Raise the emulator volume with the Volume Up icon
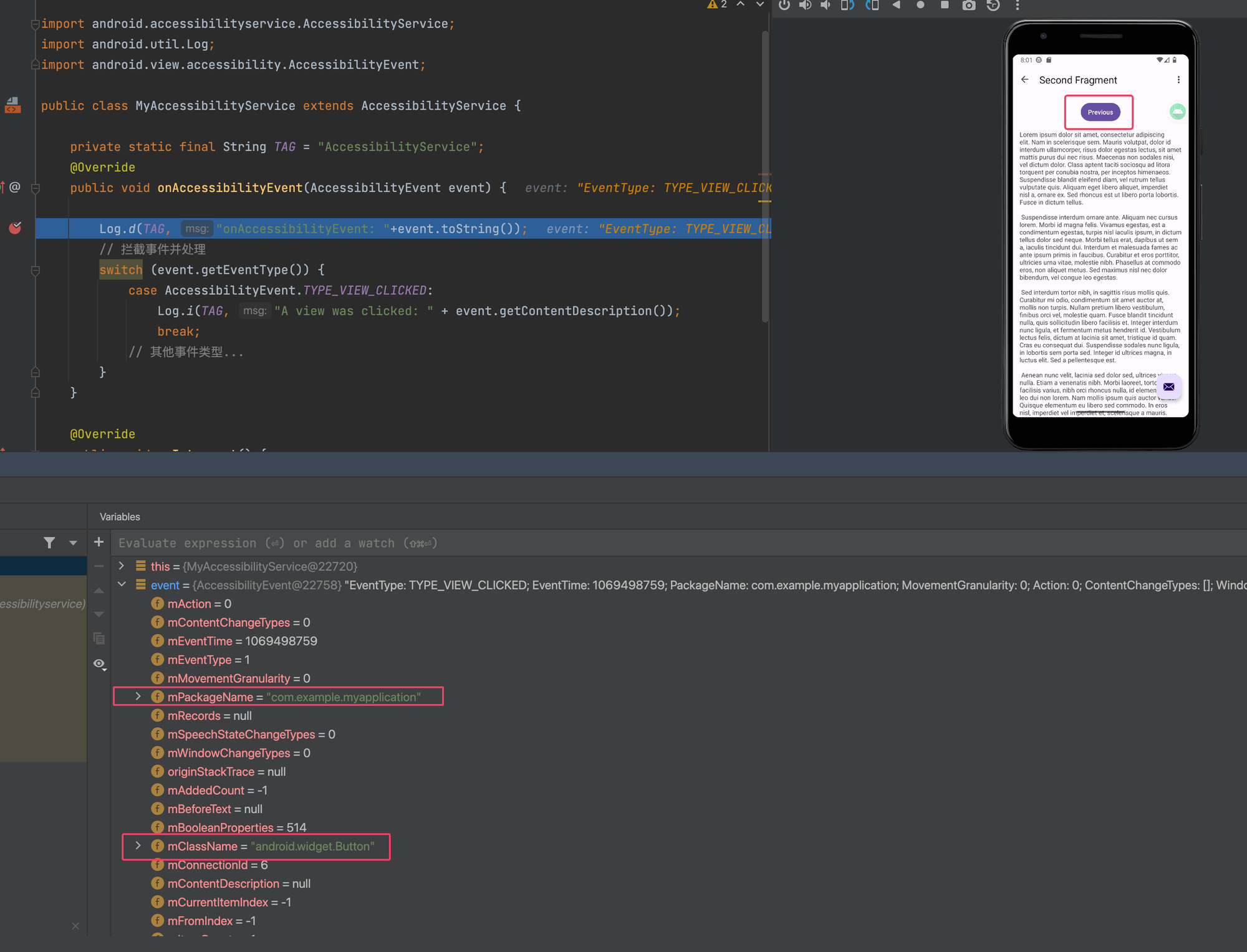This screenshot has height=952, width=1247. click(805, 6)
